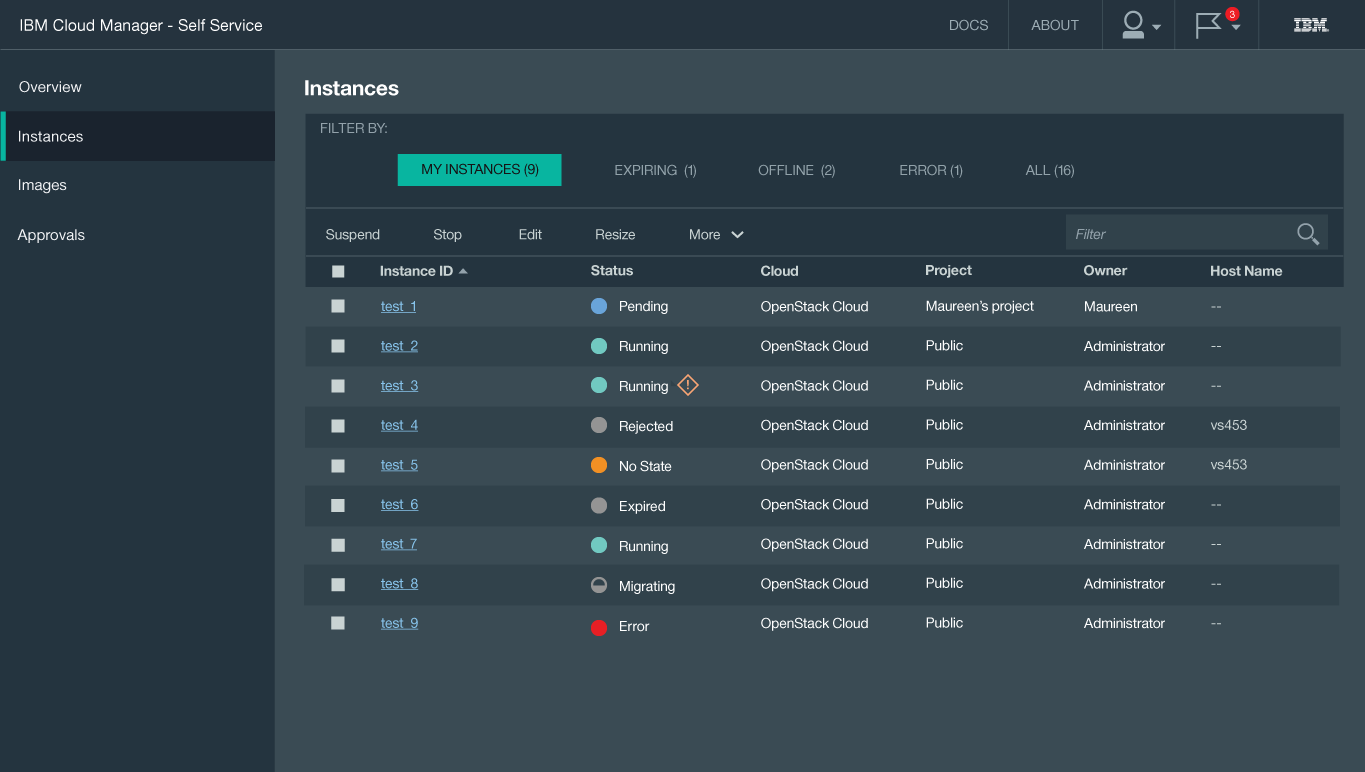Click the blue Pending status dot
The width and height of the screenshot is (1365, 772).
pyautogui.click(x=599, y=306)
